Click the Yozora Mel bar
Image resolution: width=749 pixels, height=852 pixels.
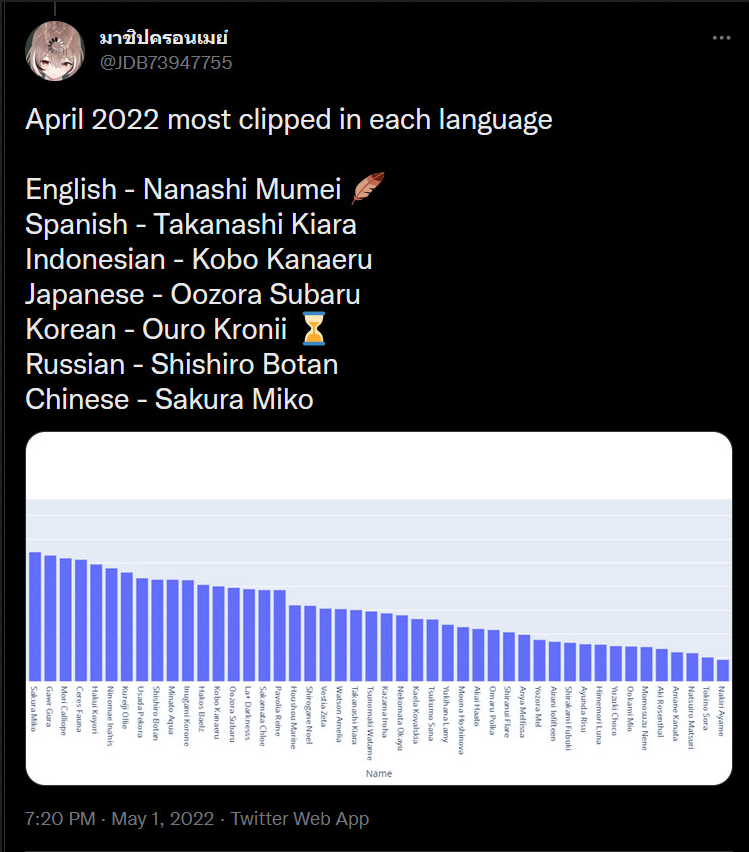click(x=539, y=660)
